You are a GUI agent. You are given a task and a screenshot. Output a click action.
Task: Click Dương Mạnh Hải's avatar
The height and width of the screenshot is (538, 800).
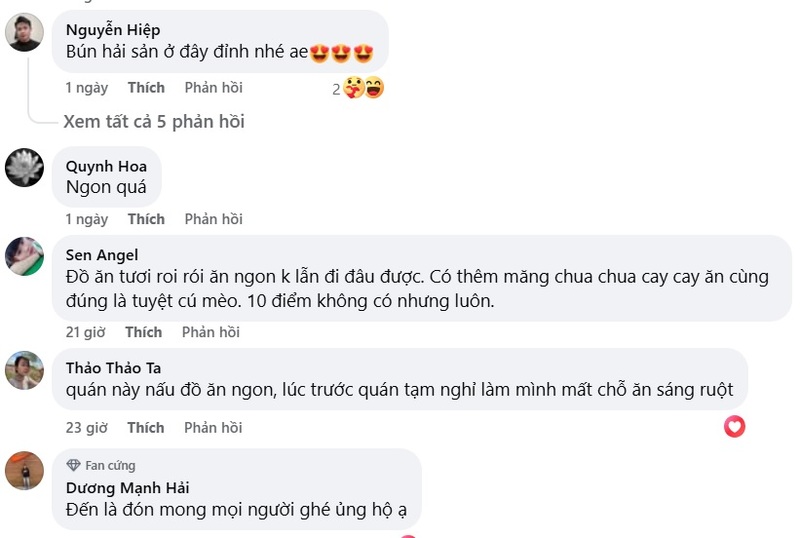(x=24, y=470)
